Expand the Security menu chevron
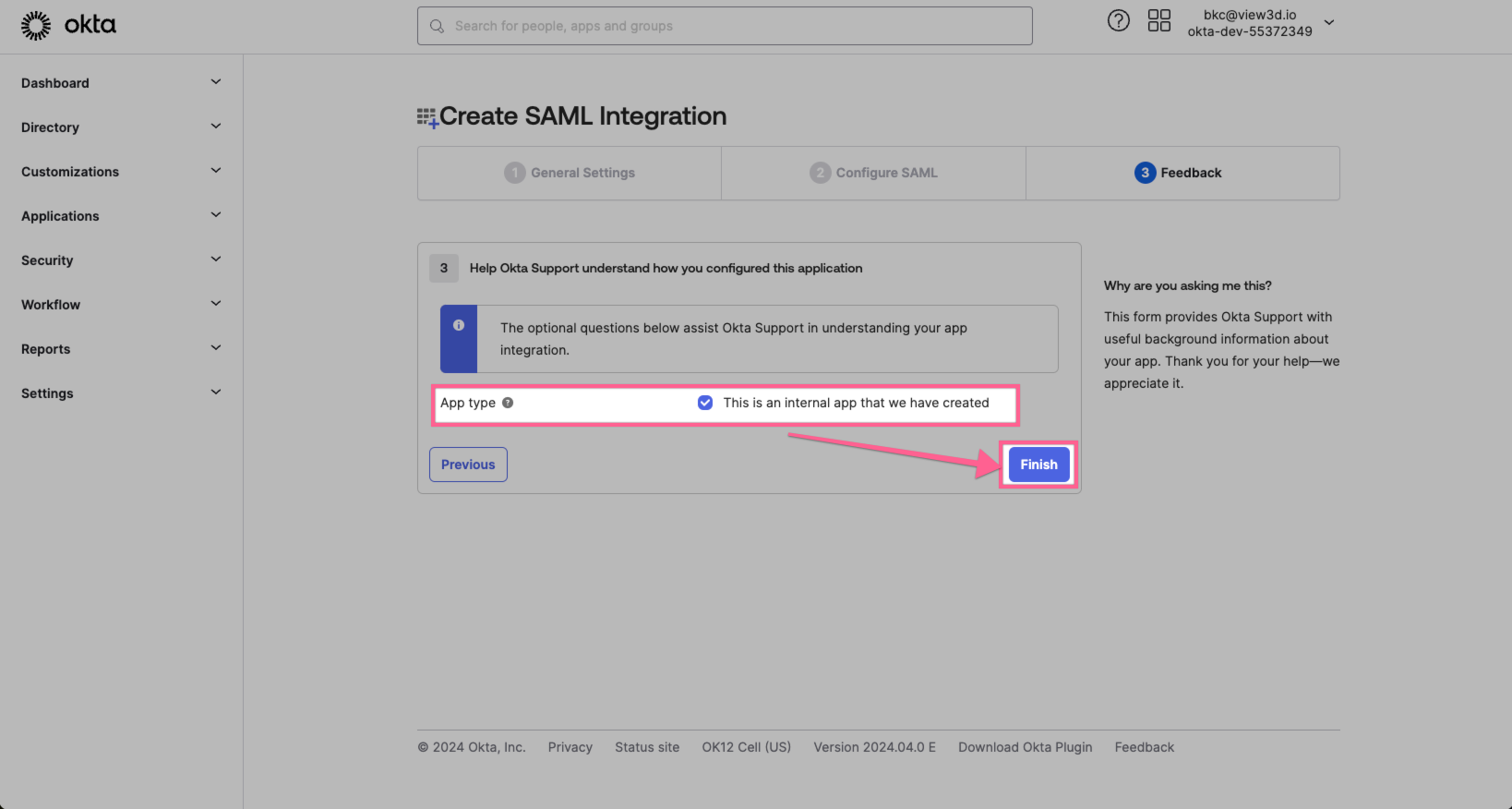1512x809 pixels. point(216,260)
